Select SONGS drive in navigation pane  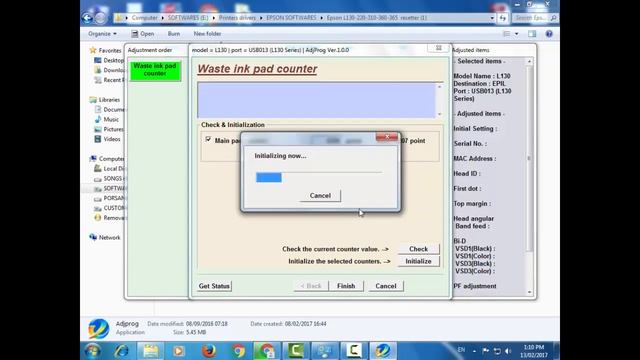tap(113, 178)
